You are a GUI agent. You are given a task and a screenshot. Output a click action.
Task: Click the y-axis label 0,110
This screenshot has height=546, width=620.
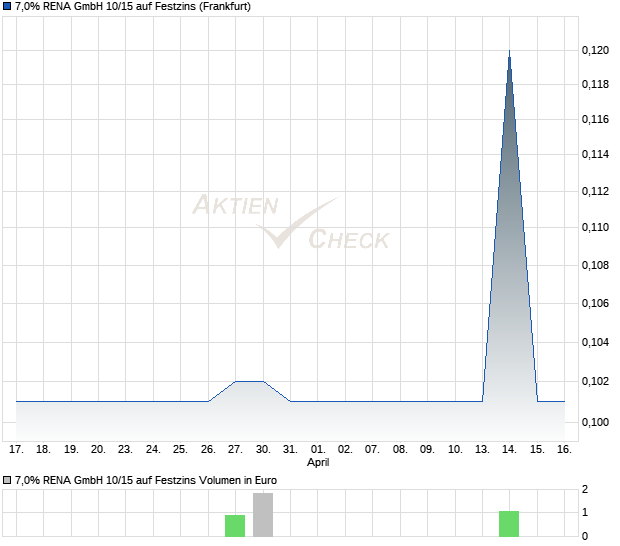(595, 227)
